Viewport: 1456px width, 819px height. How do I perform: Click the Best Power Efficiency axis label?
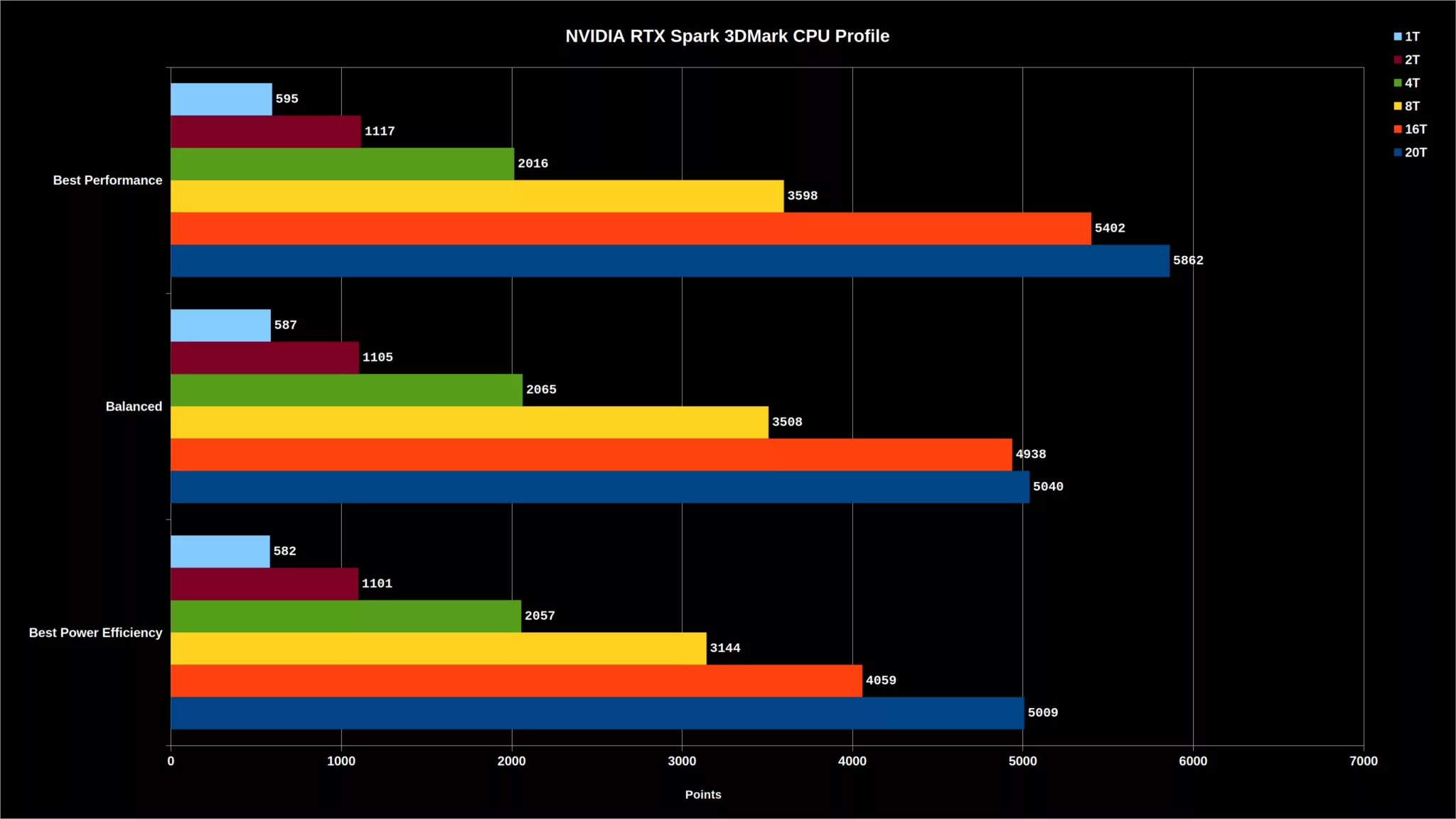tap(95, 633)
